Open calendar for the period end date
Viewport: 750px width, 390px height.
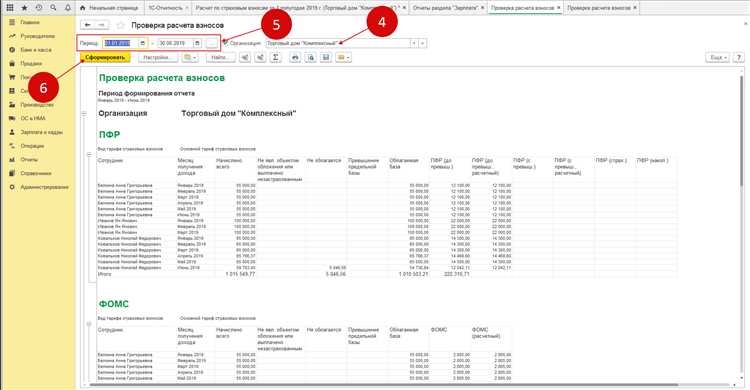[197, 43]
